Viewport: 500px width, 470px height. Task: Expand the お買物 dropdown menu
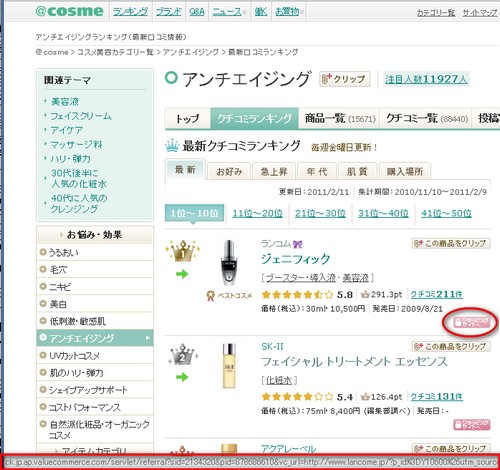(x=289, y=12)
